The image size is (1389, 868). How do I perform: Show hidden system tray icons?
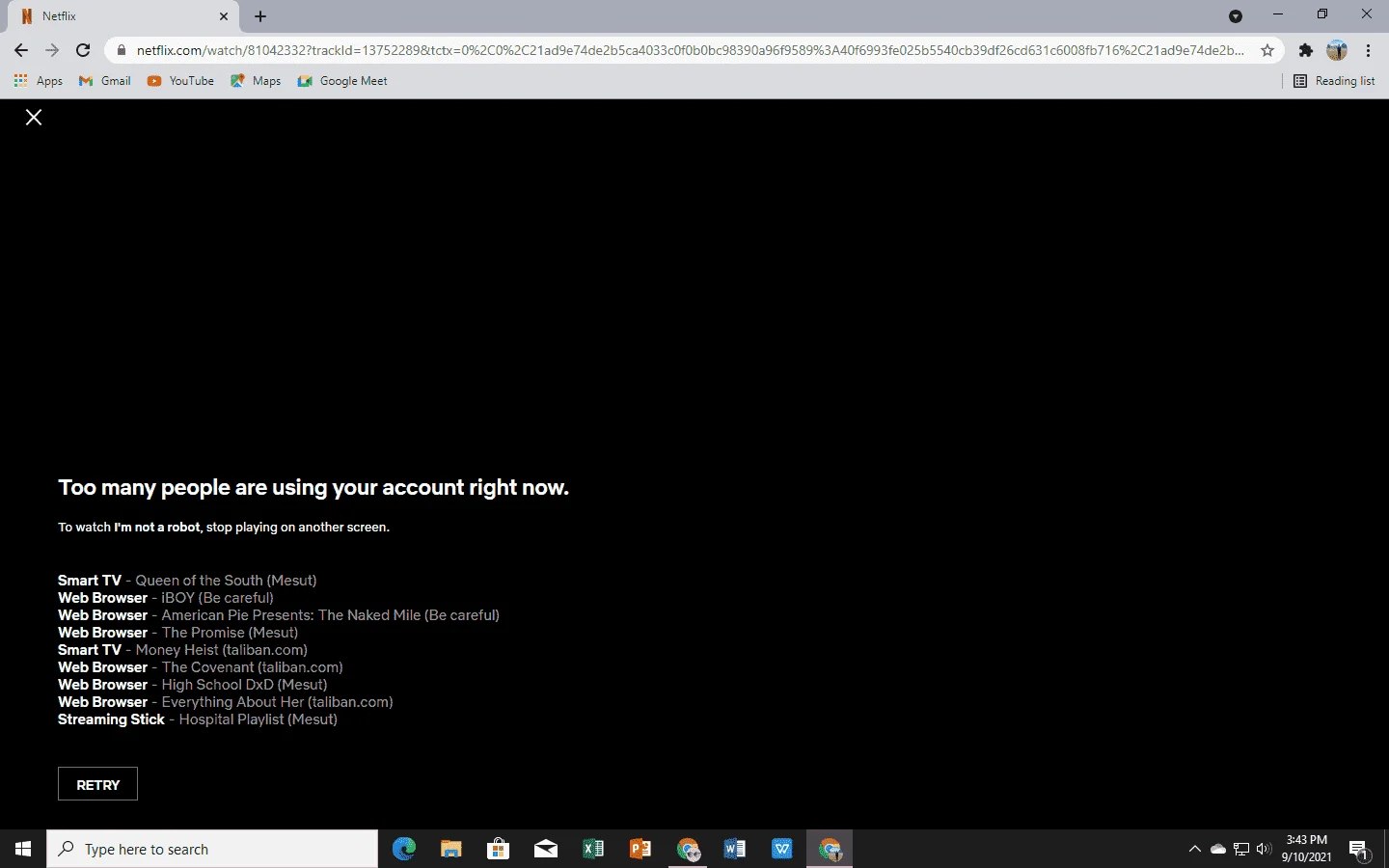pyautogui.click(x=1195, y=849)
